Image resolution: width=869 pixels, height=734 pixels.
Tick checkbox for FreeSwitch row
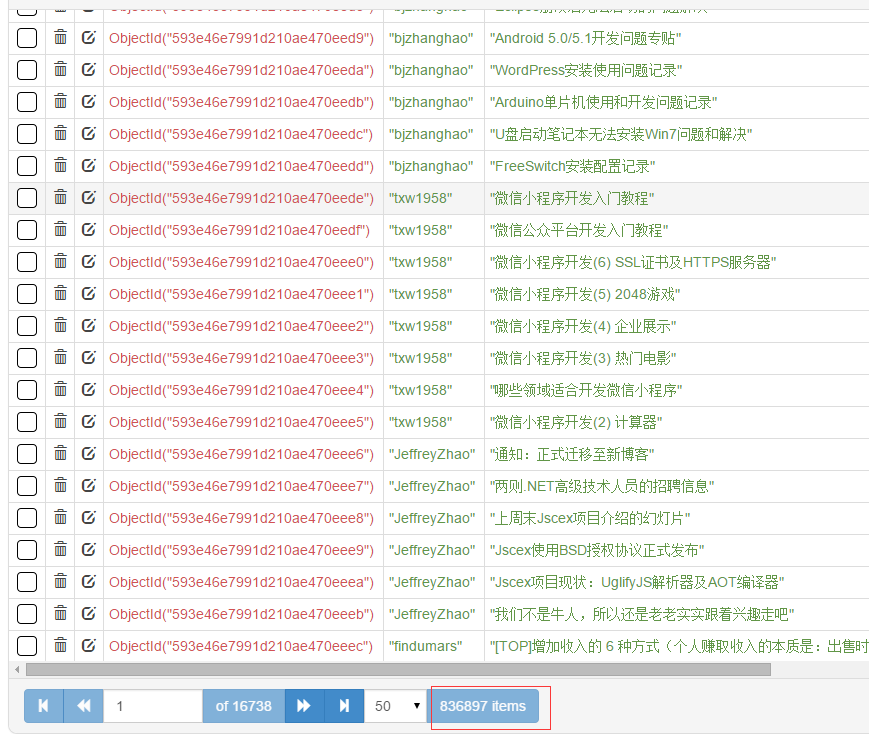(x=27, y=166)
